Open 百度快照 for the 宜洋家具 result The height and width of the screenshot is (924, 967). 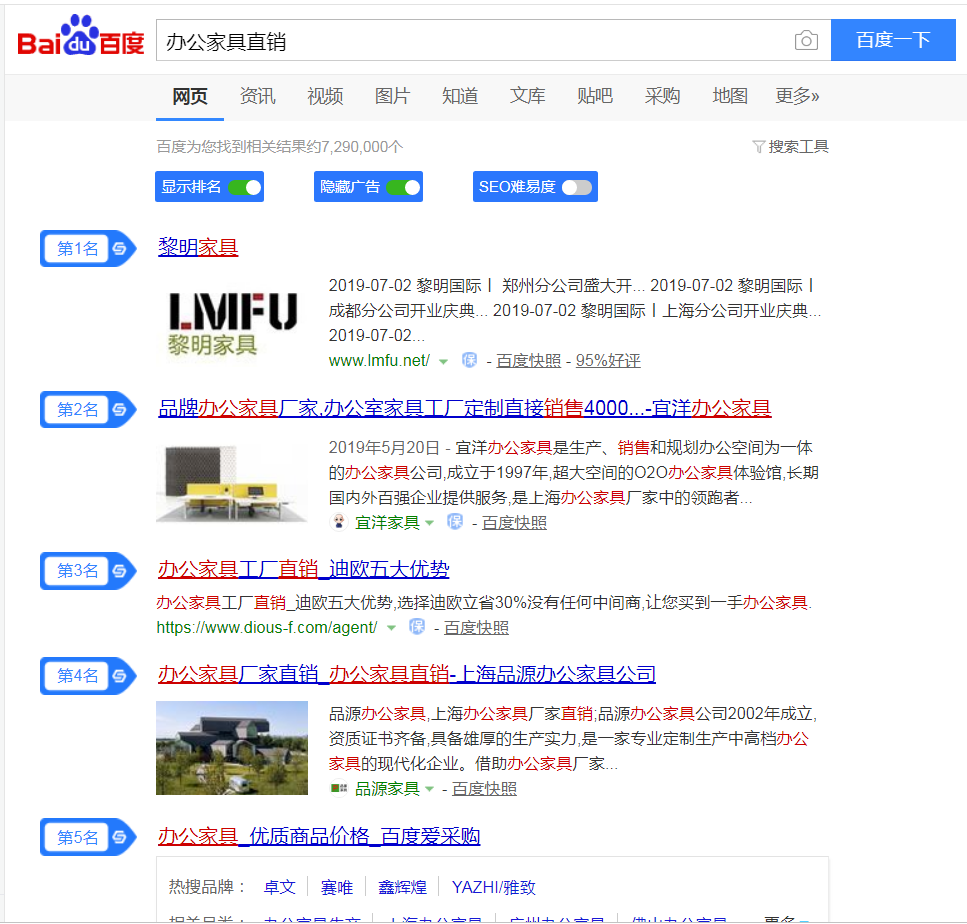tap(514, 523)
